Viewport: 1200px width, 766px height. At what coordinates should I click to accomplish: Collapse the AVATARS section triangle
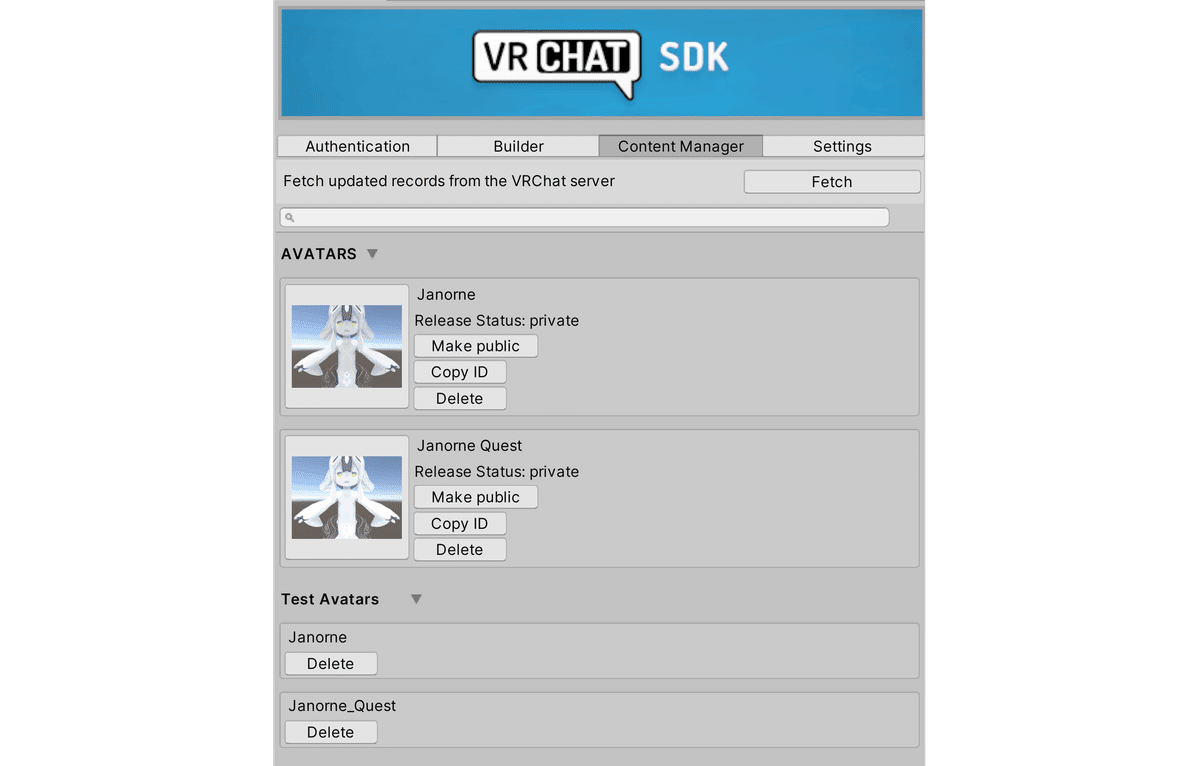(x=372, y=254)
